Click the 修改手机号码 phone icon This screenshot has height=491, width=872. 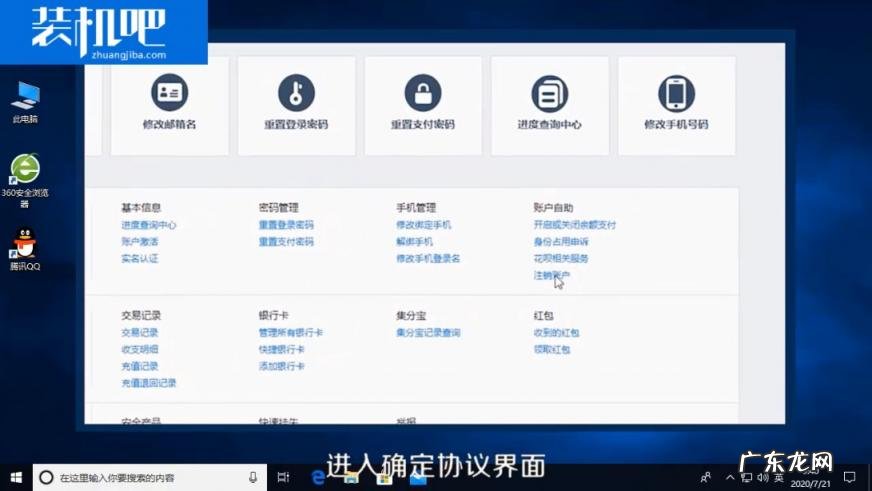point(676,93)
